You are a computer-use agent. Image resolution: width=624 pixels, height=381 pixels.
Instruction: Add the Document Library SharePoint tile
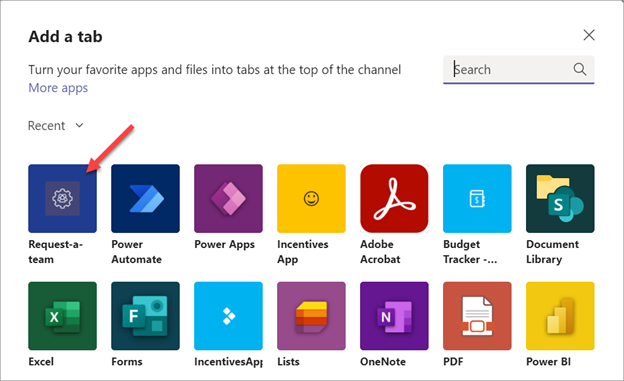[560, 198]
